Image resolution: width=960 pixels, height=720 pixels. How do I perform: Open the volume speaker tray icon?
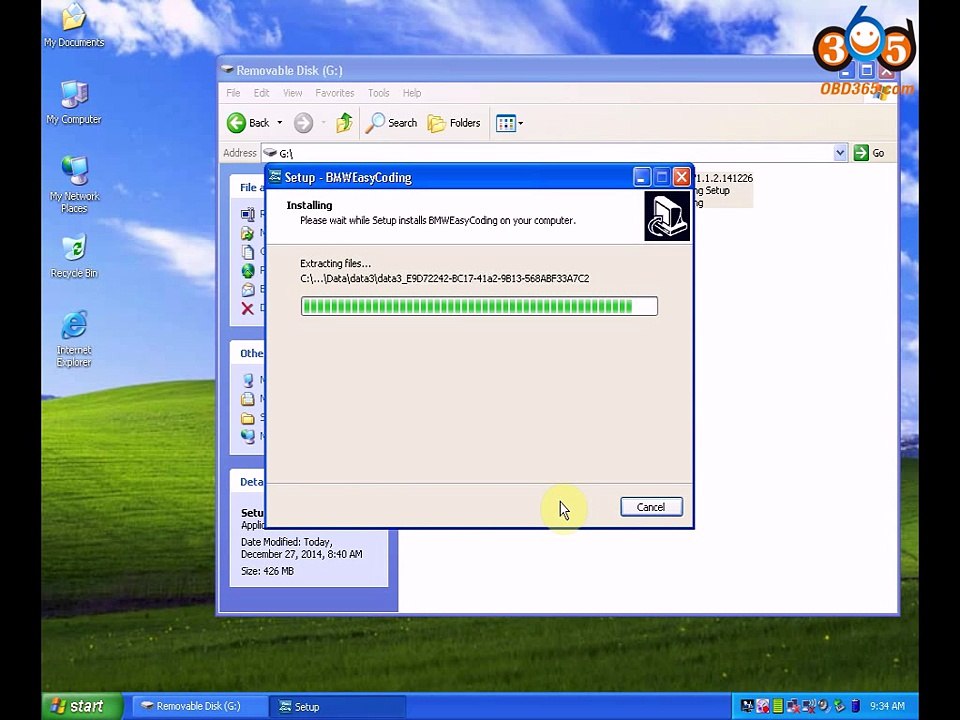click(x=824, y=706)
